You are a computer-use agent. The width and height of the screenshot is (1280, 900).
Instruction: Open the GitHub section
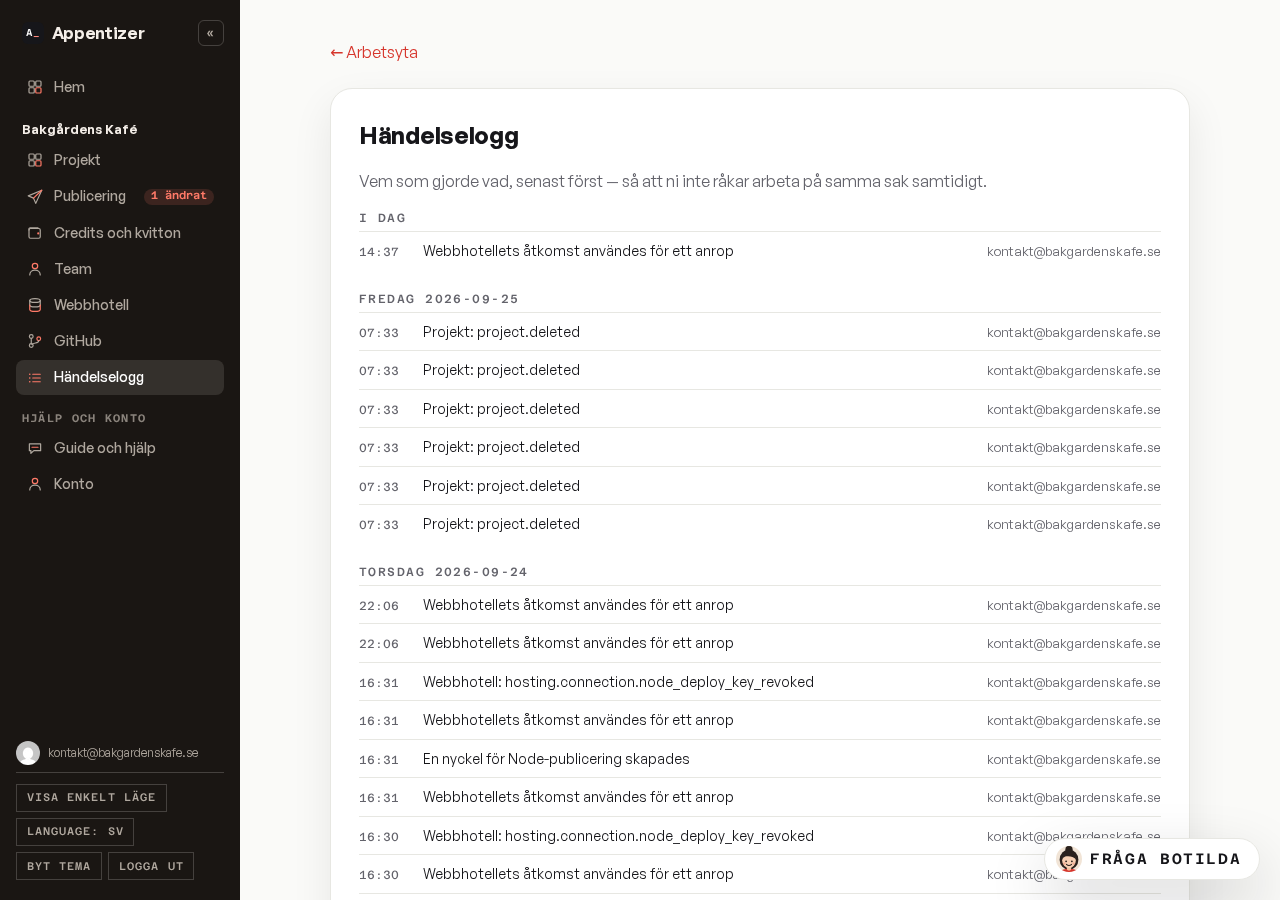[120, 341]
